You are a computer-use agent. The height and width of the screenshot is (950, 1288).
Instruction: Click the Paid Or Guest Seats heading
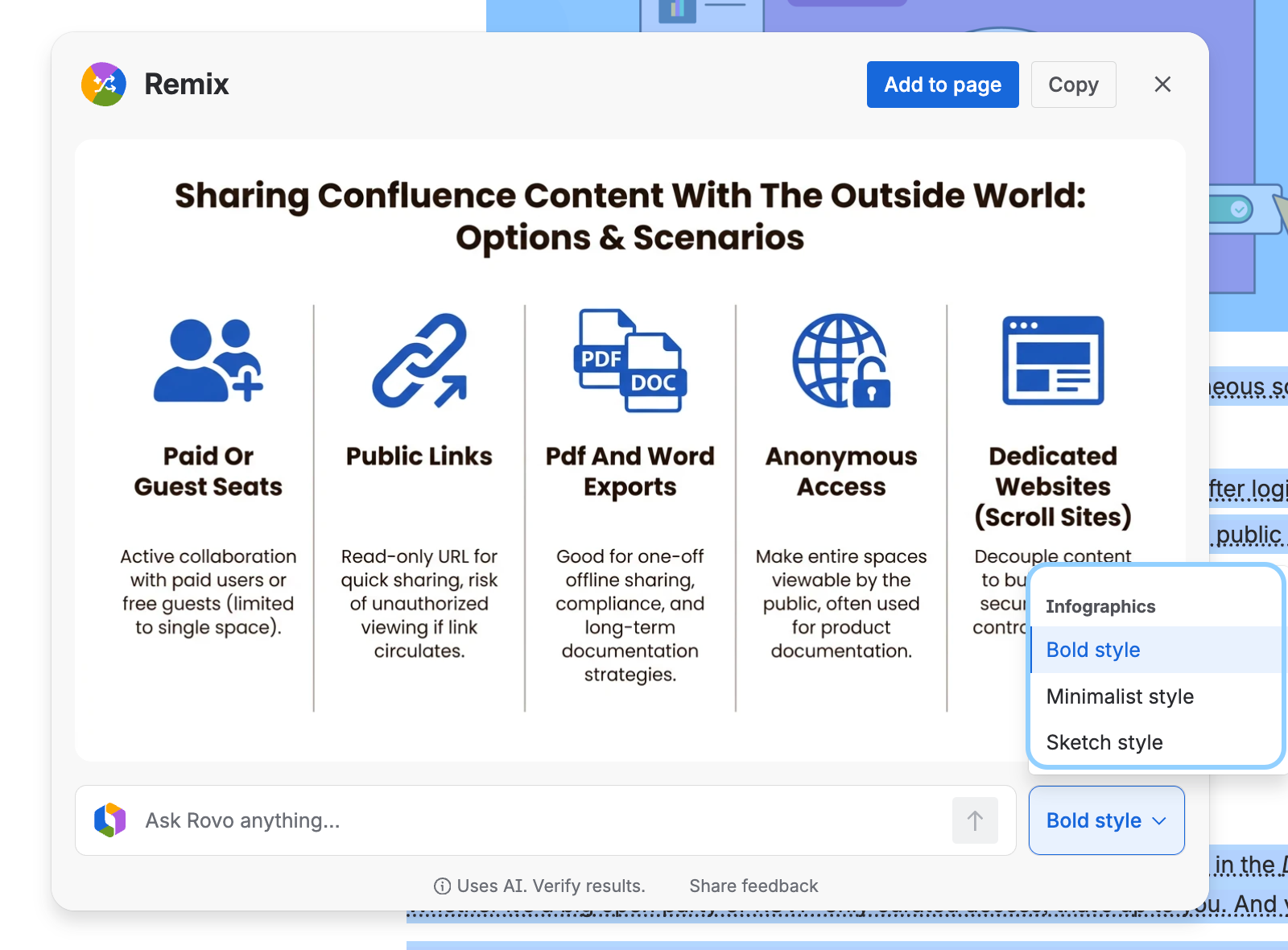coord(208,471)
